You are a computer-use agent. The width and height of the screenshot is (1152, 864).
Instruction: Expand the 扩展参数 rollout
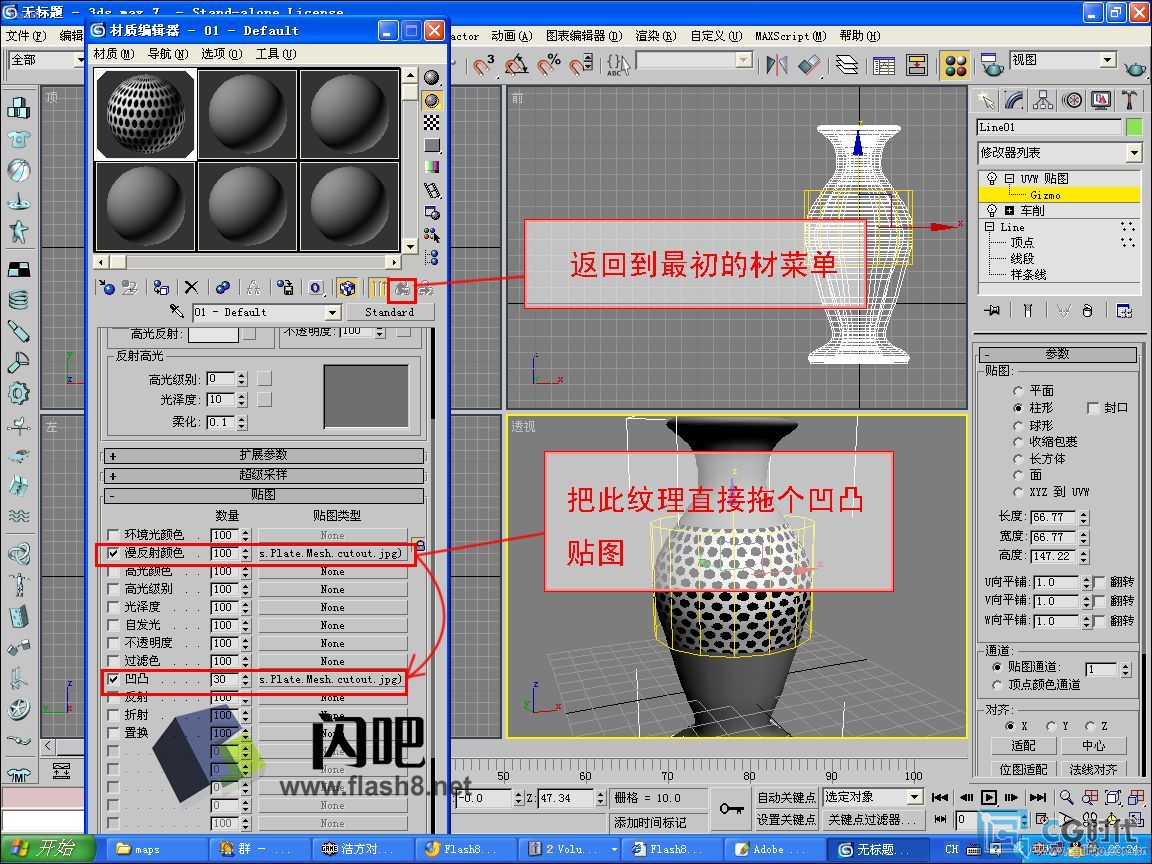(263, 456)
